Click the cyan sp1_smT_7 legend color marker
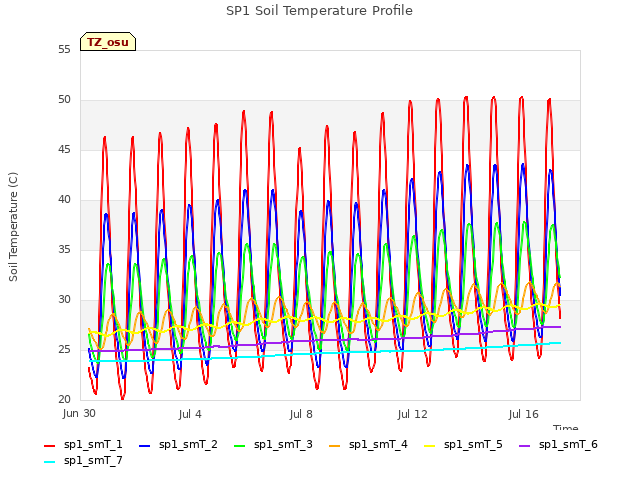 49,462
